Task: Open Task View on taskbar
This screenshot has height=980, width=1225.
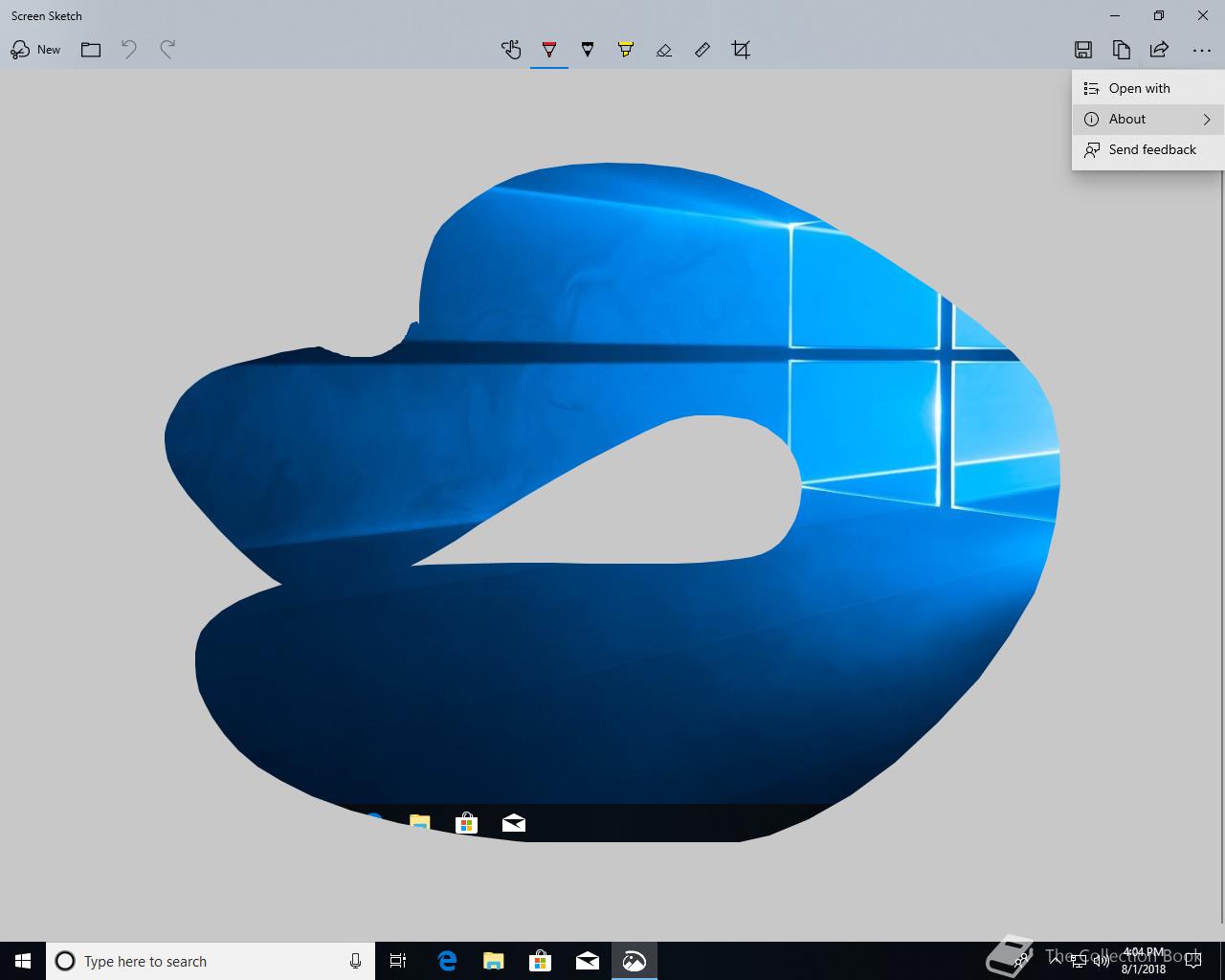Action: tap(398, 961)
